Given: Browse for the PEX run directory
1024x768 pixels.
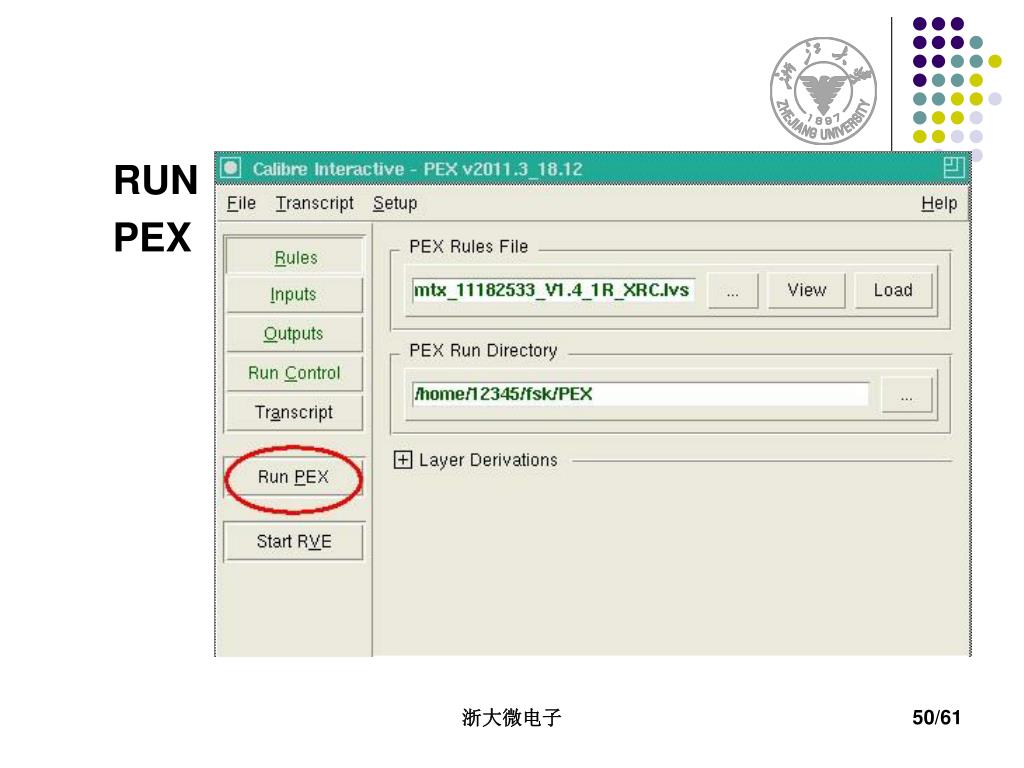Looking at the screenshot, I should click(x=906, y=395).
